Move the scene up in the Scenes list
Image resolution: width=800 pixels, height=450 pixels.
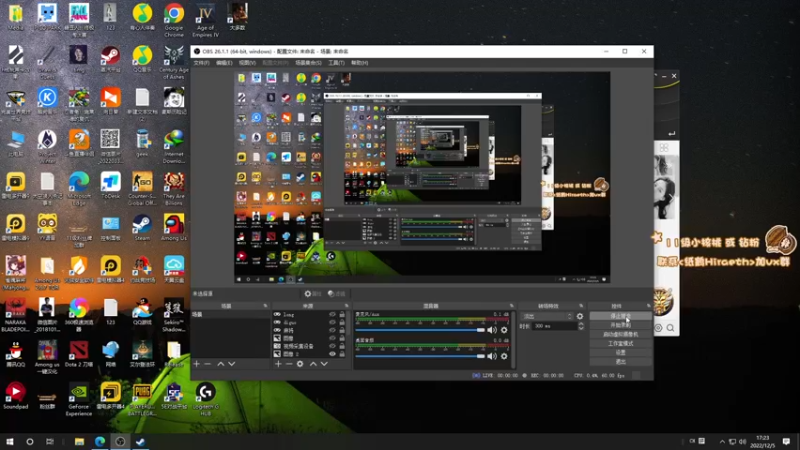tap(220, 364)
